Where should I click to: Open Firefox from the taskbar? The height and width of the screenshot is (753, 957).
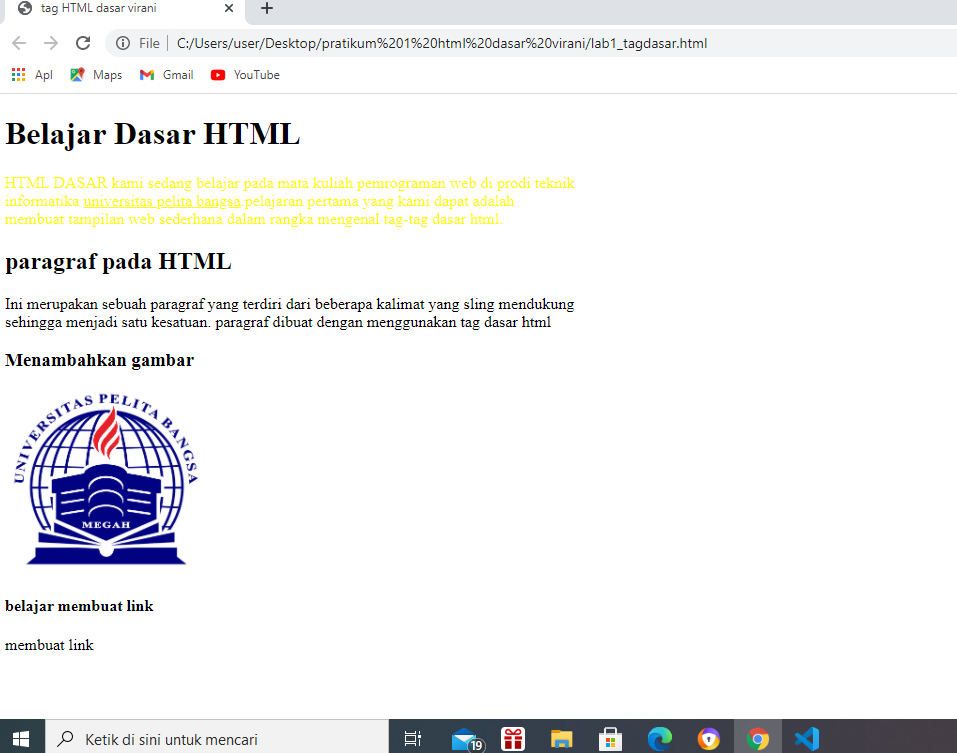point(709,737)
